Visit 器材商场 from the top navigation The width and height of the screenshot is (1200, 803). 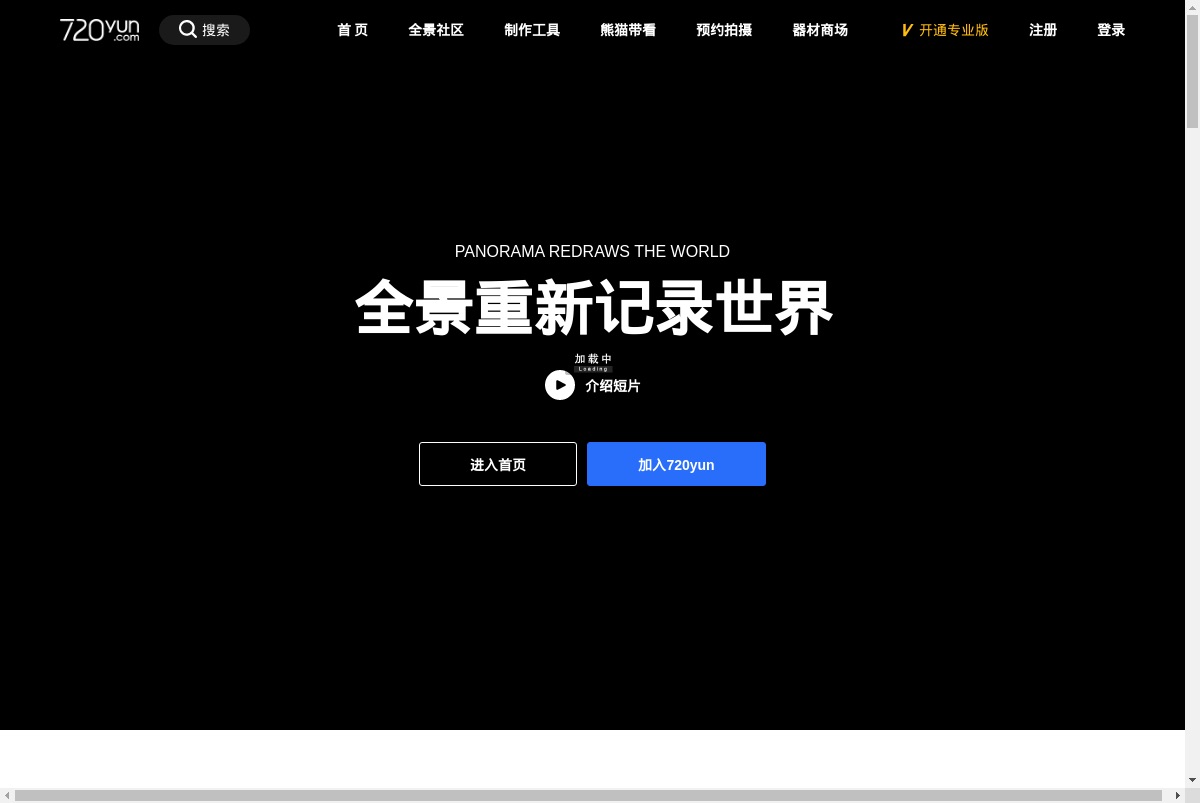[820, 30]
